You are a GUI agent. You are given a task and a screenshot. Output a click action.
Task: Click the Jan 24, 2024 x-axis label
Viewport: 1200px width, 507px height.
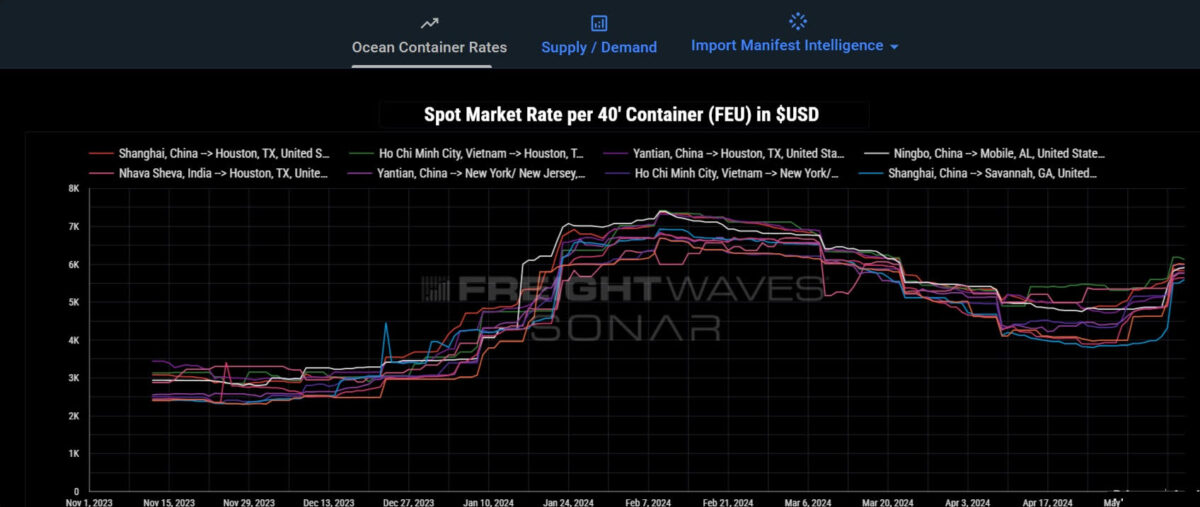point(567,502)
